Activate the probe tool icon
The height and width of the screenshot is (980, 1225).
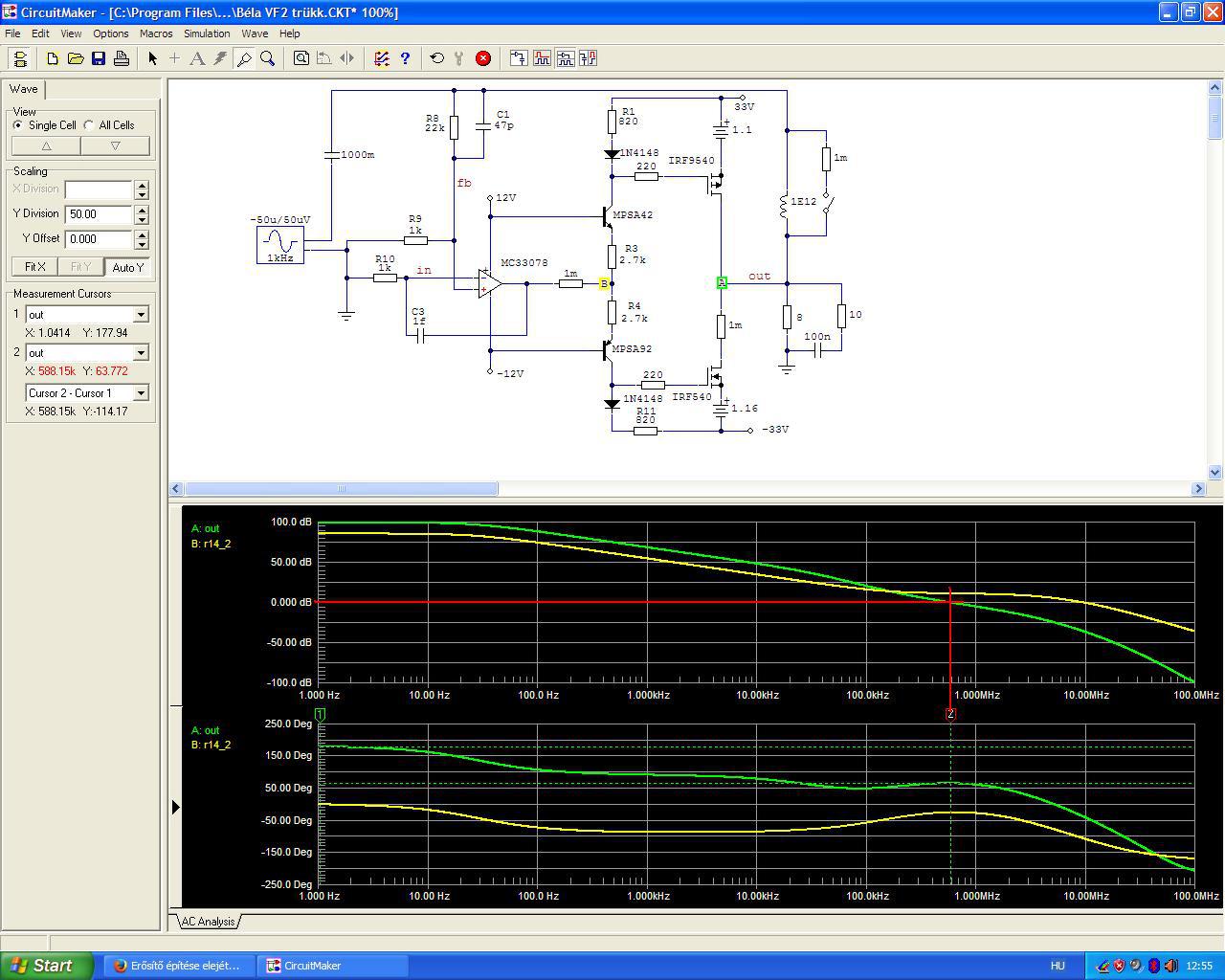pos(244,58)
